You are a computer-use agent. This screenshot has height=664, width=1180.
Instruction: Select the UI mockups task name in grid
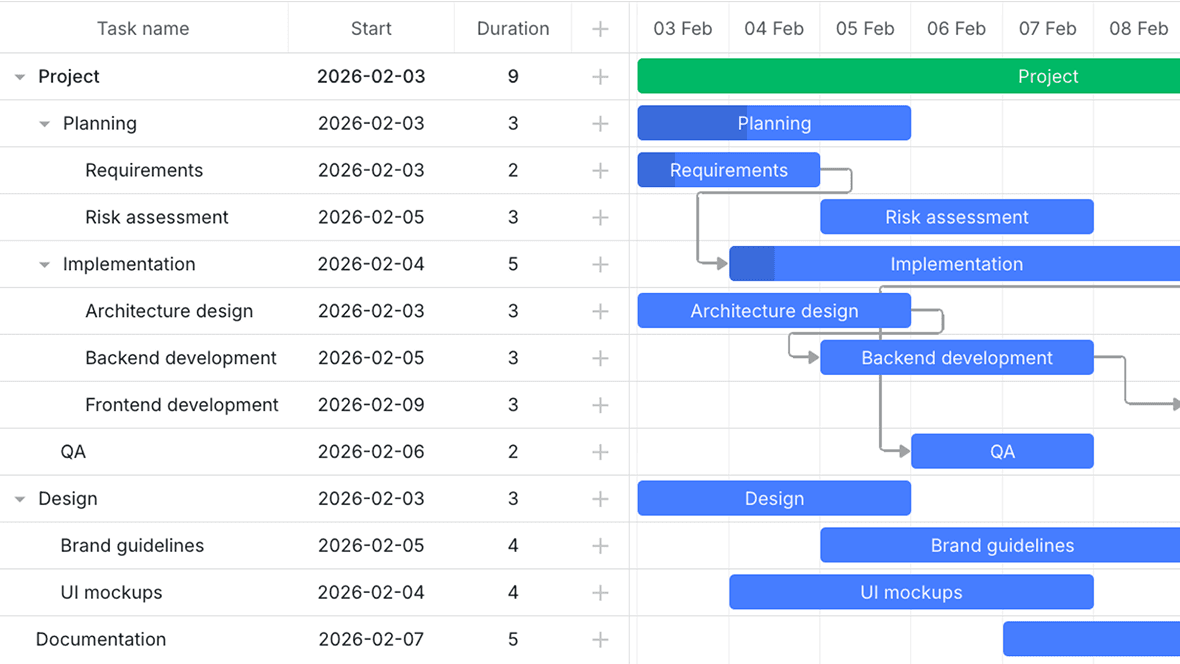click(111, 592)
